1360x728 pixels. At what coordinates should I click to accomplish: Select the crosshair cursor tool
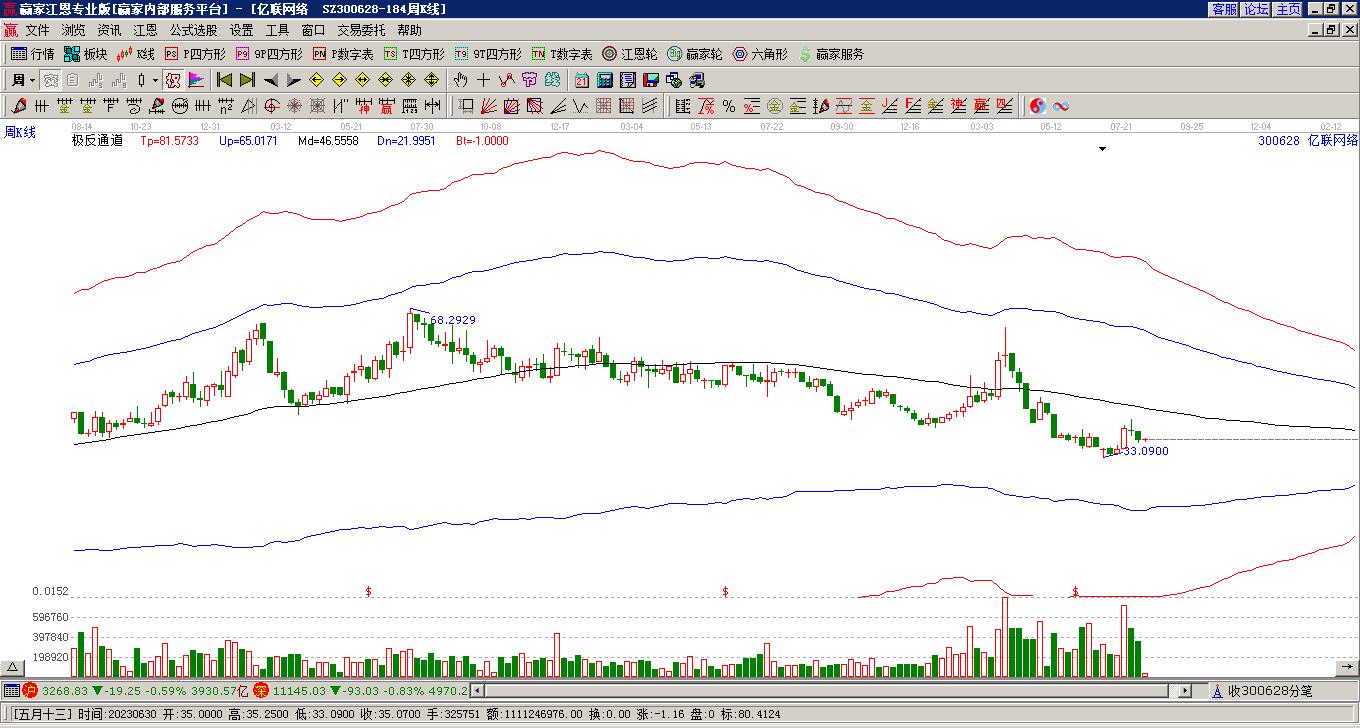(484, 80)
